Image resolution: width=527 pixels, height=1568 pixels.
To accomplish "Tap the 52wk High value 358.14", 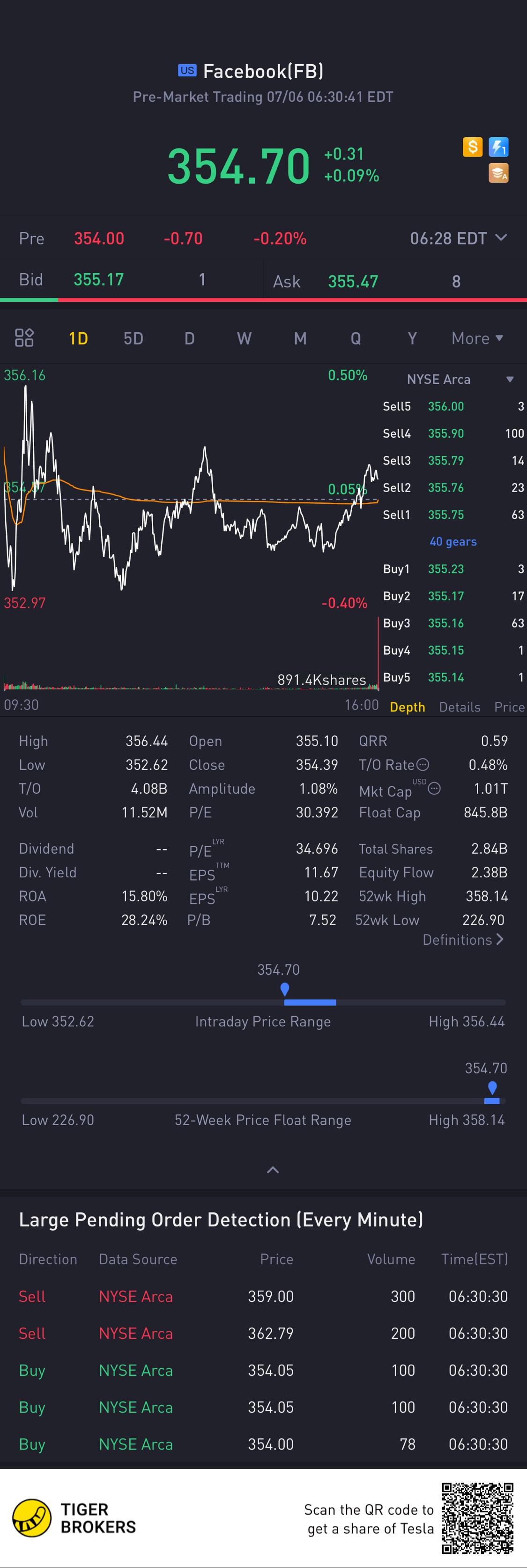I will (x=487, y=896).
